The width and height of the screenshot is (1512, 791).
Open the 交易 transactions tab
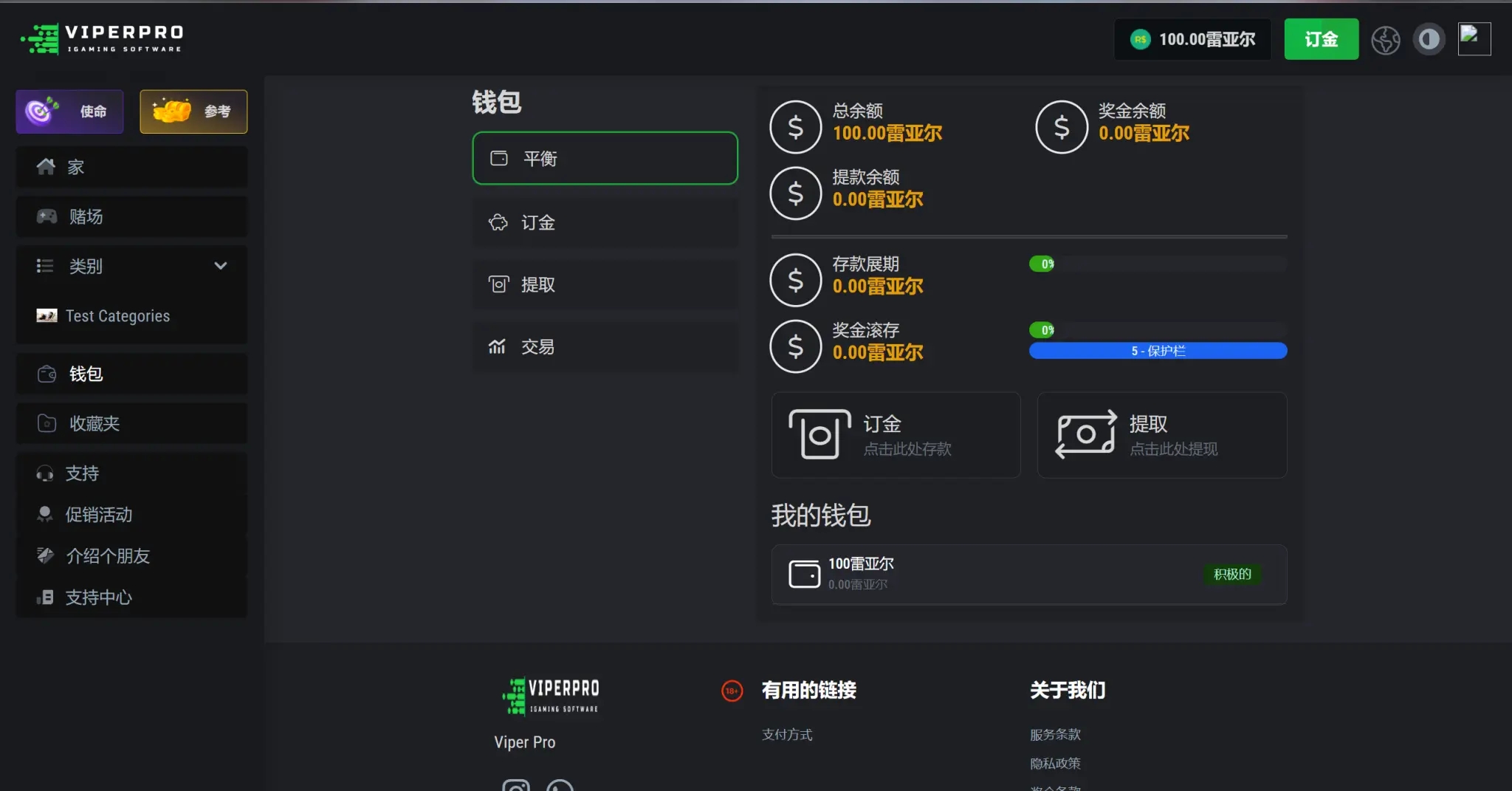(604, 347)
